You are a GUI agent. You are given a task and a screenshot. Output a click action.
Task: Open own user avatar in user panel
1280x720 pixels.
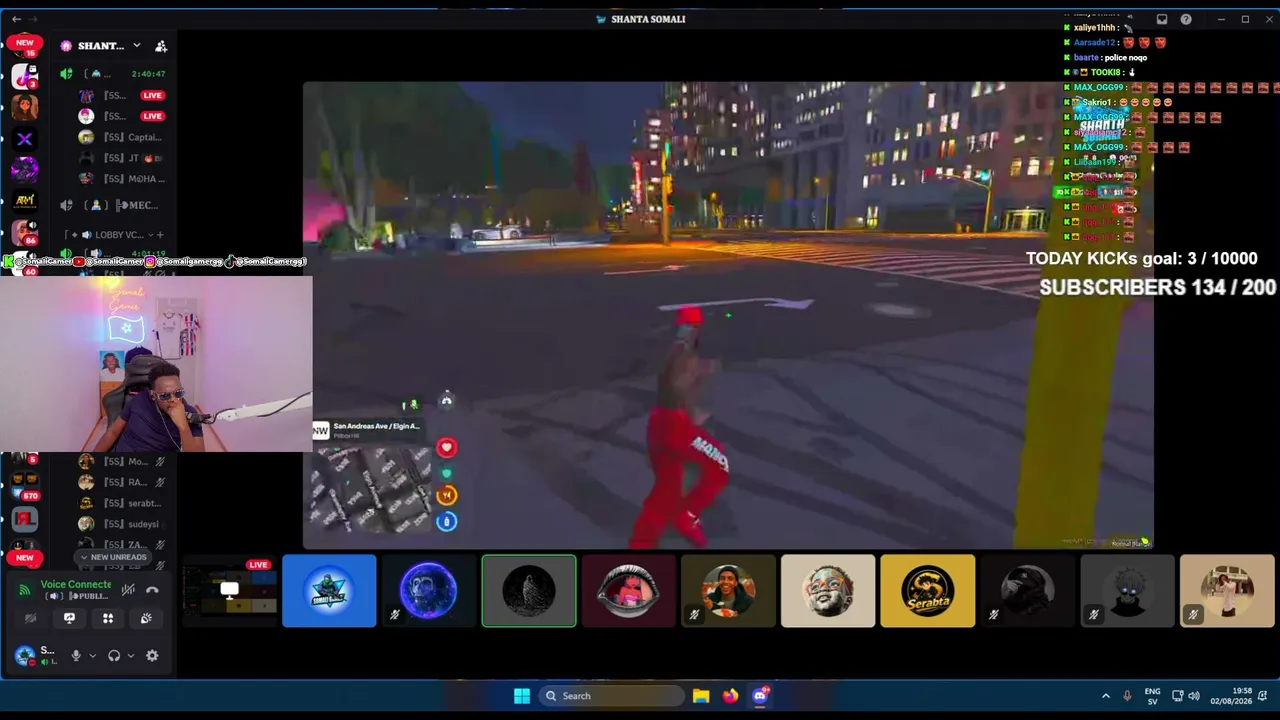point(25,656)
